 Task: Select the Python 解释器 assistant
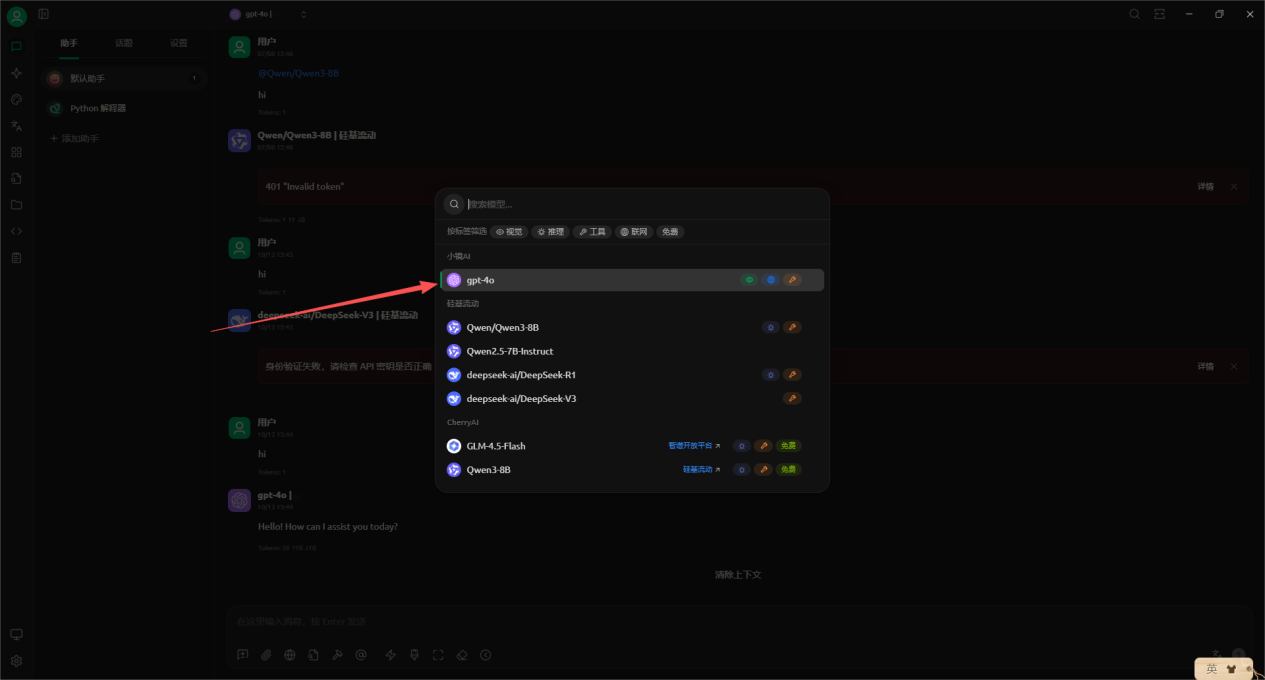point(124,108)
